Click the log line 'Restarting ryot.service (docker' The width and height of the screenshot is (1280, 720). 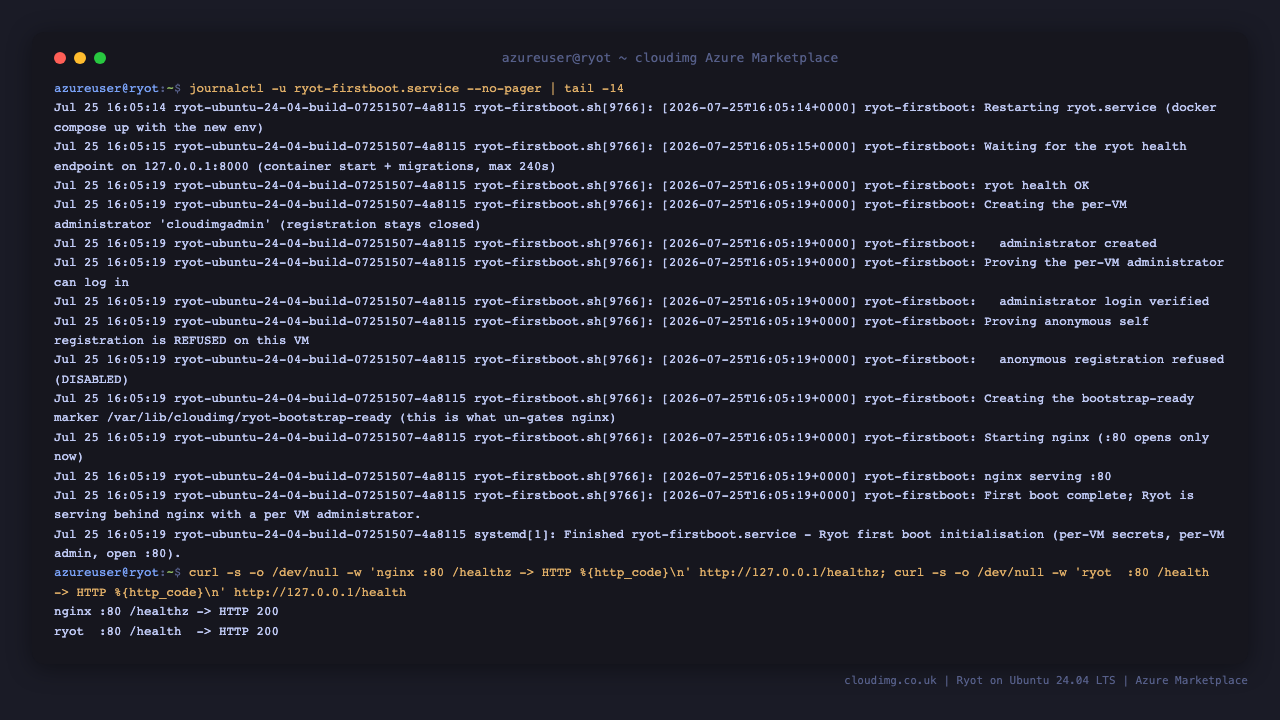click(x=1100, y=107)
